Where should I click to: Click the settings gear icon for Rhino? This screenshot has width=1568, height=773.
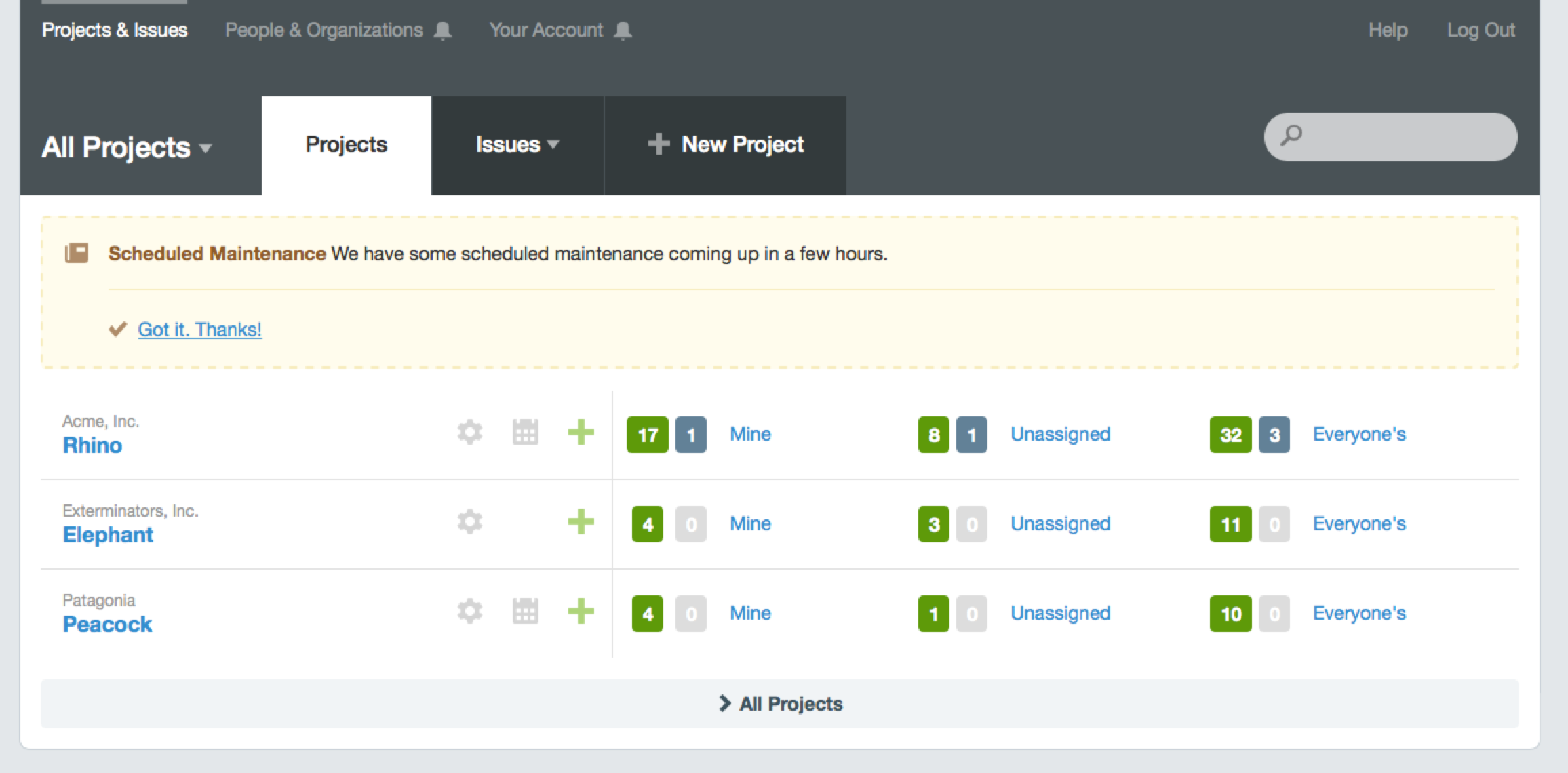point(470,432)
